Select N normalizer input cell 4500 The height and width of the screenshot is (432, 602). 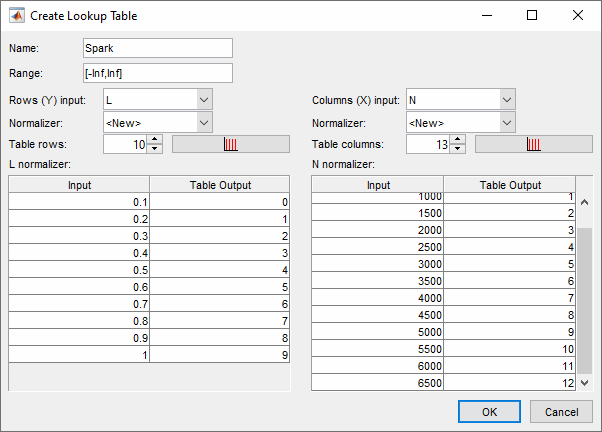pyautogui.click(x=378, y=314)
